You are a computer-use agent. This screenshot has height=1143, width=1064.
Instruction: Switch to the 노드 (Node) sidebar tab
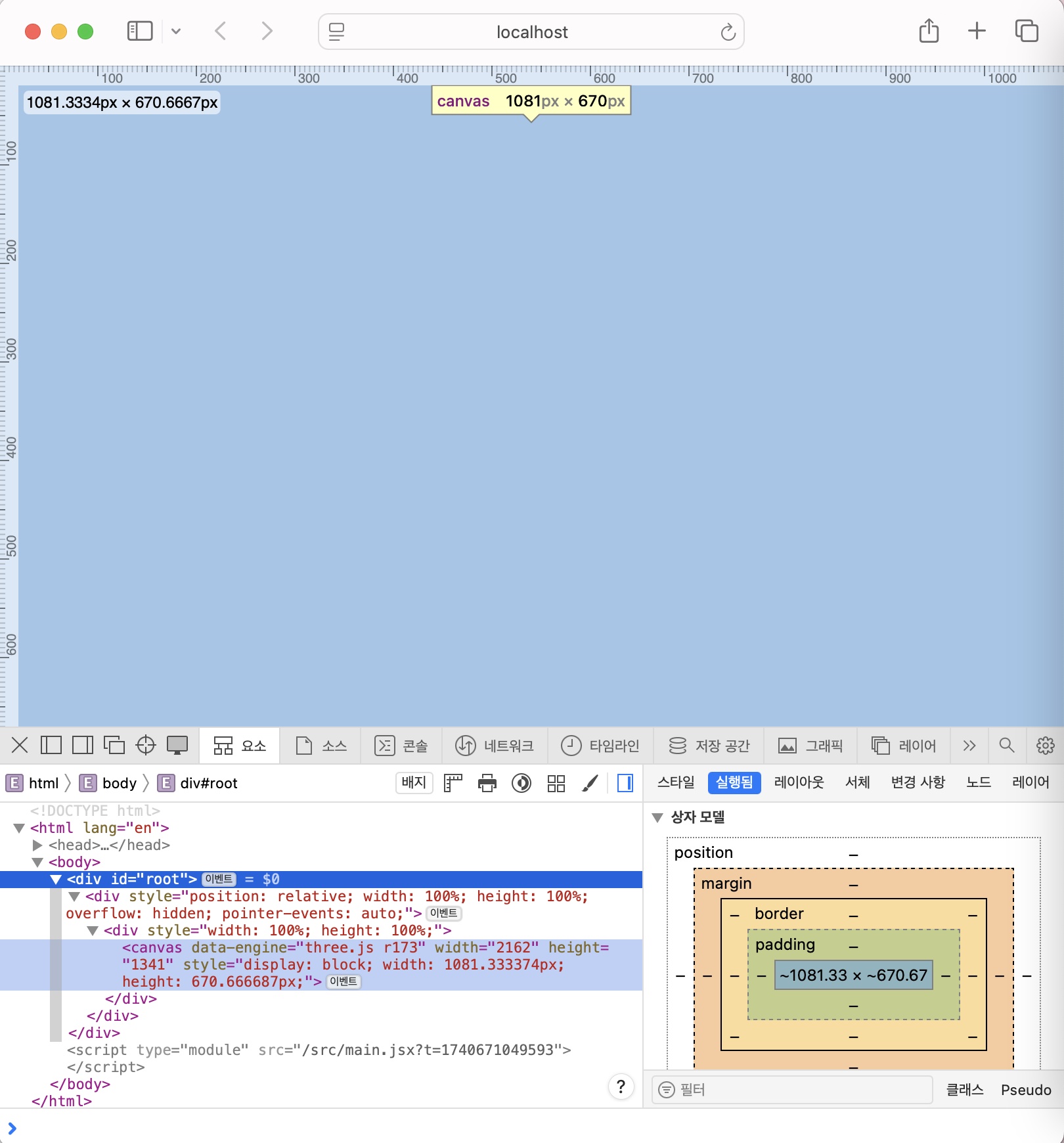click(x=979, y=782)
